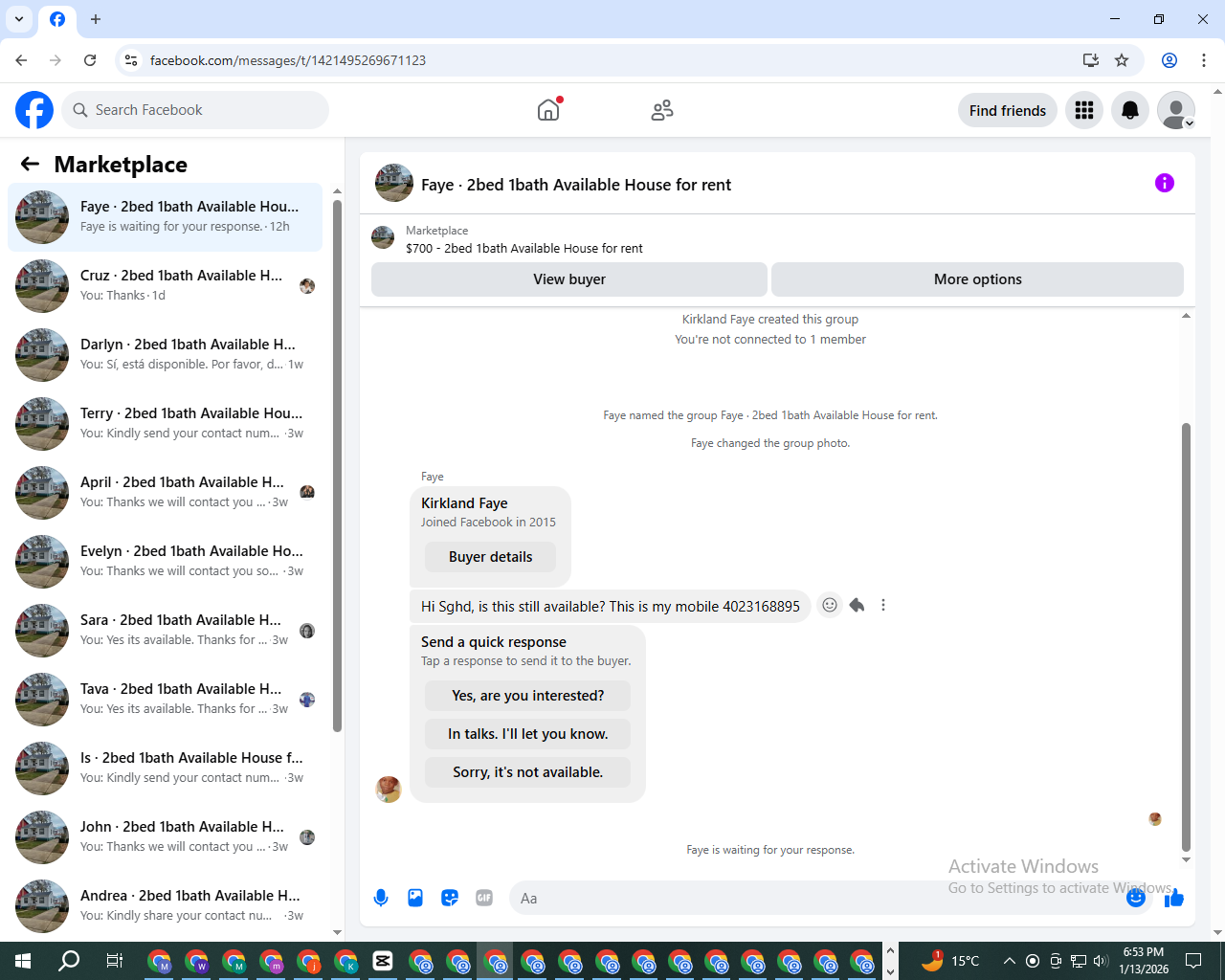Click listing '$700 - 2bed 1bath Available House for rent'
Viewport: 1225px width, 980px height.
523,248
